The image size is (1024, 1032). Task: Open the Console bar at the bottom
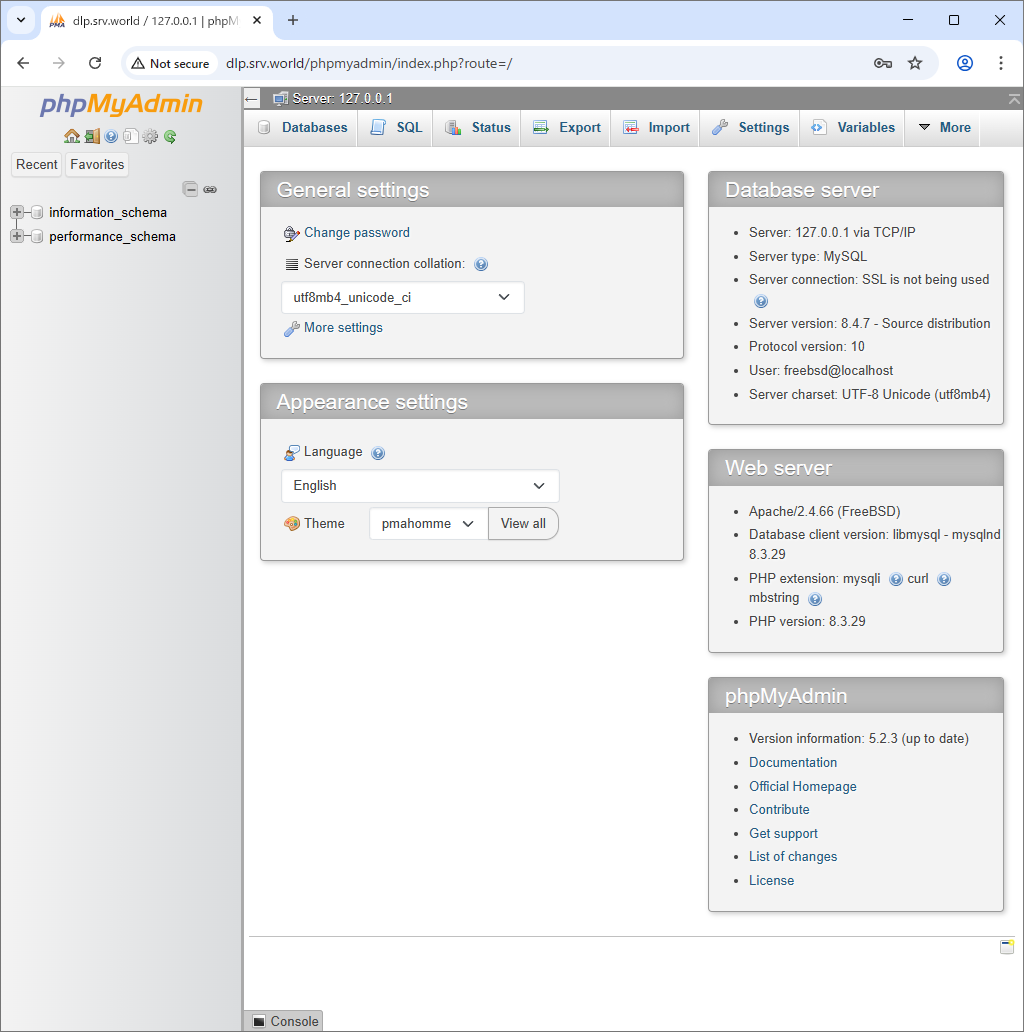click(x=284, y=1021)
